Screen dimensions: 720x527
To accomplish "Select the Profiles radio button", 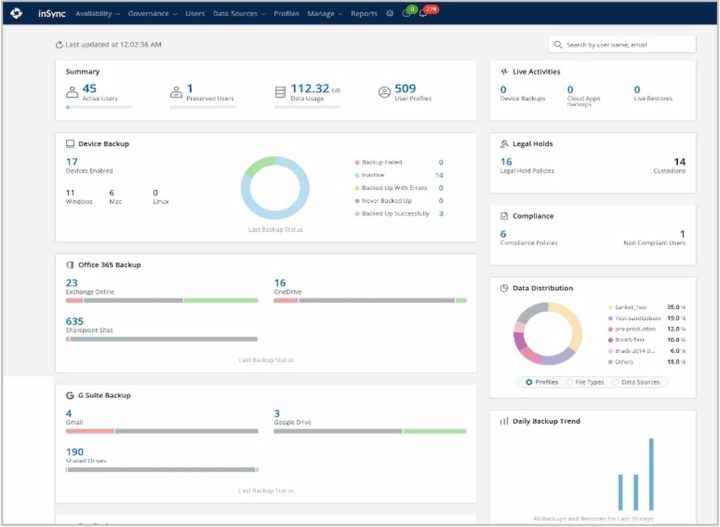I will 529,382.
